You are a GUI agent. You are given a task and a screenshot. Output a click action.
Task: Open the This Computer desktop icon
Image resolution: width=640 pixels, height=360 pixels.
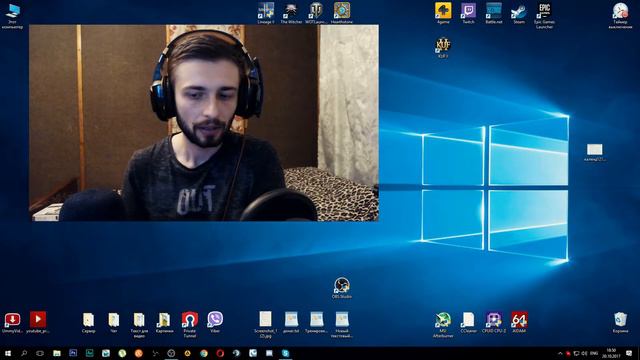(12, 16)
